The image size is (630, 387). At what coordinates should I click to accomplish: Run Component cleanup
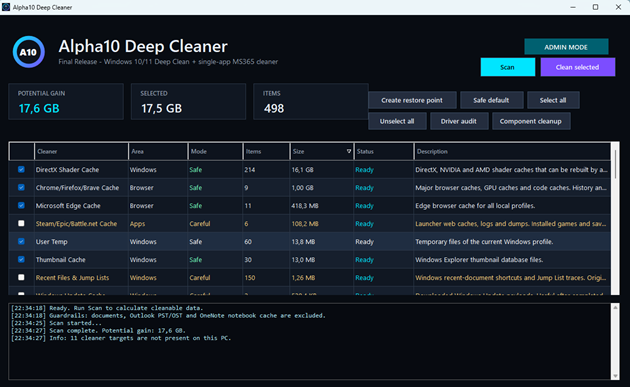point(531,121)
